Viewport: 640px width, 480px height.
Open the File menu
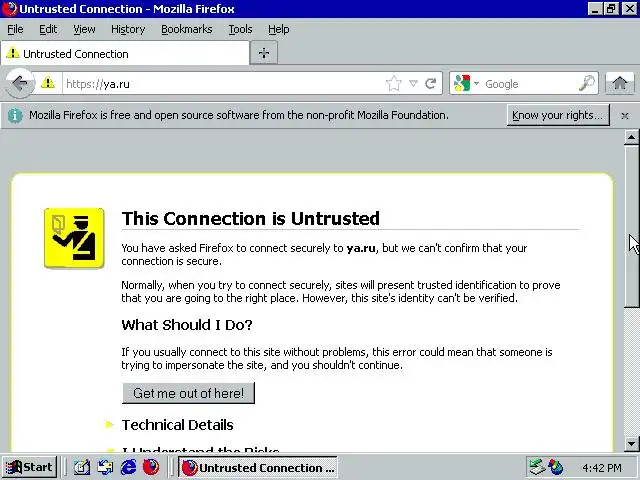pos(15,29)
